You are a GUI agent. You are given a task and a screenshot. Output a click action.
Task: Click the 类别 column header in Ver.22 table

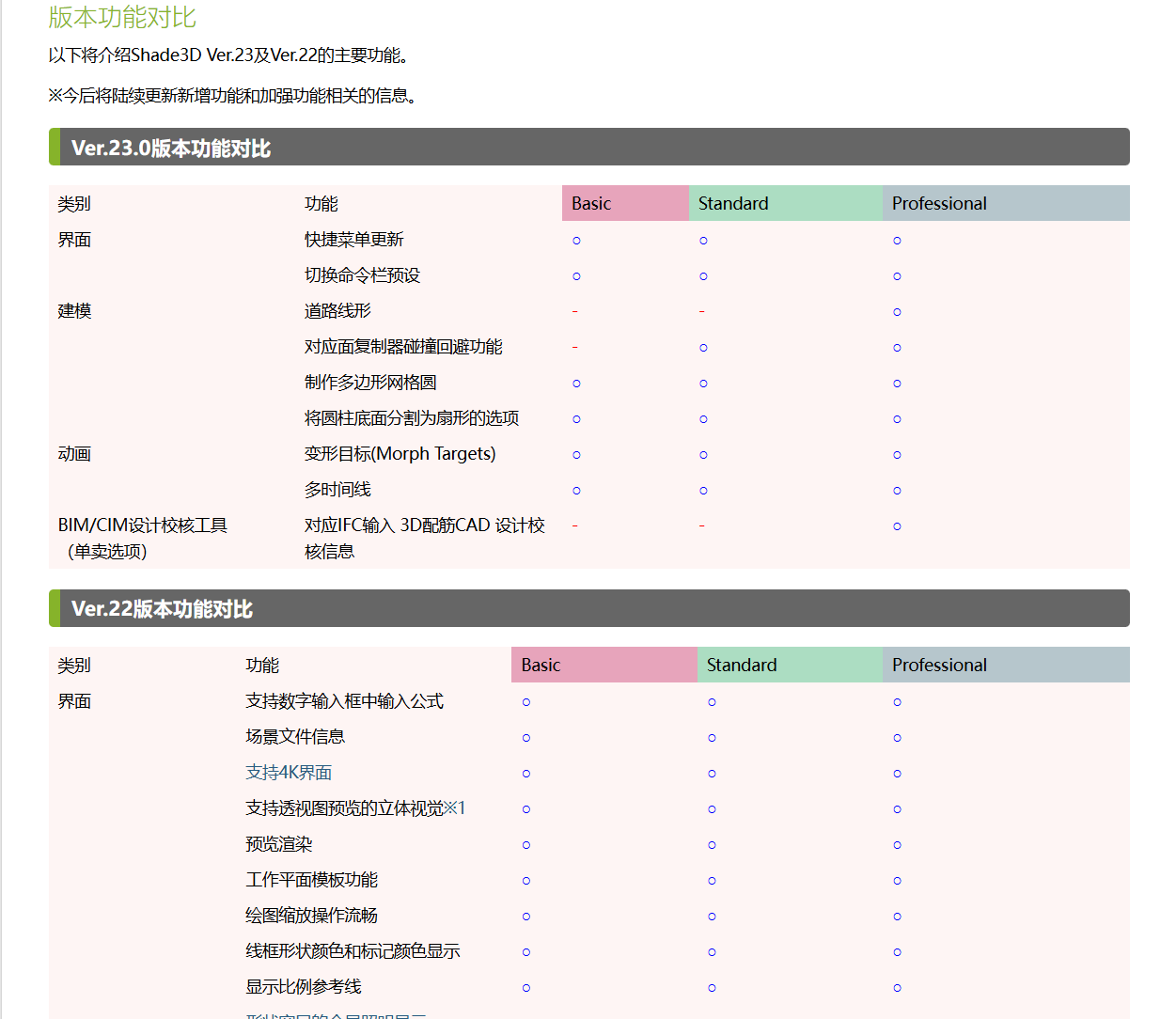[74, 665]
